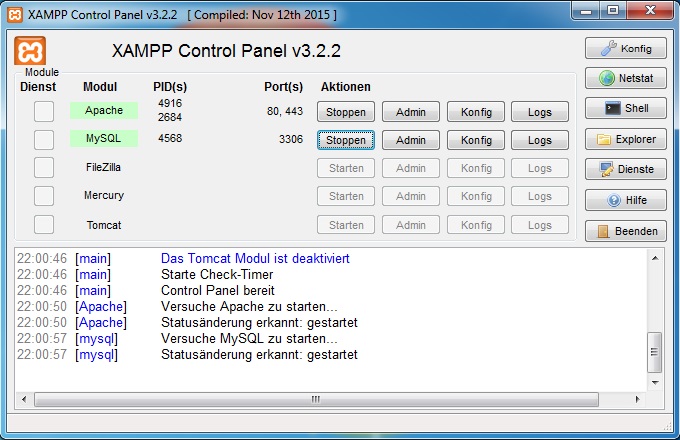Click log line 'Versuche MySQL zu starten...'

pos(249,339)
